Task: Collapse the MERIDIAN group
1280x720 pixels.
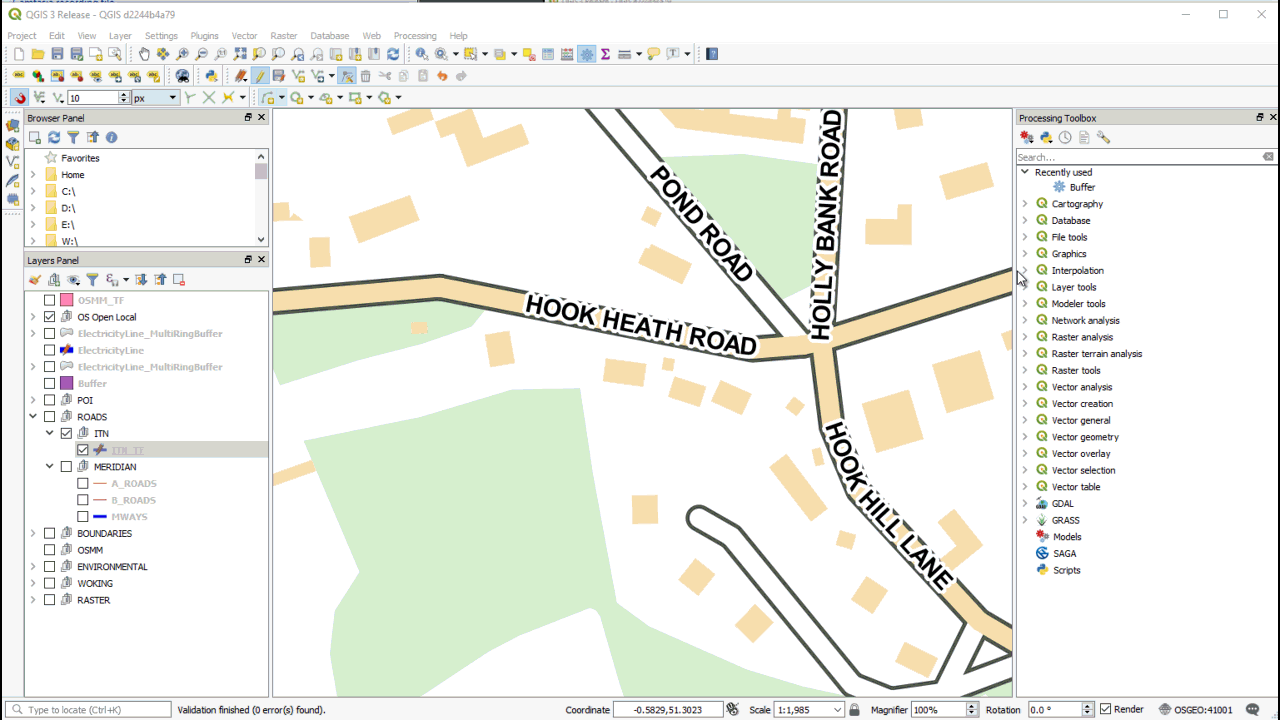Action: click(x=50, y=467)
